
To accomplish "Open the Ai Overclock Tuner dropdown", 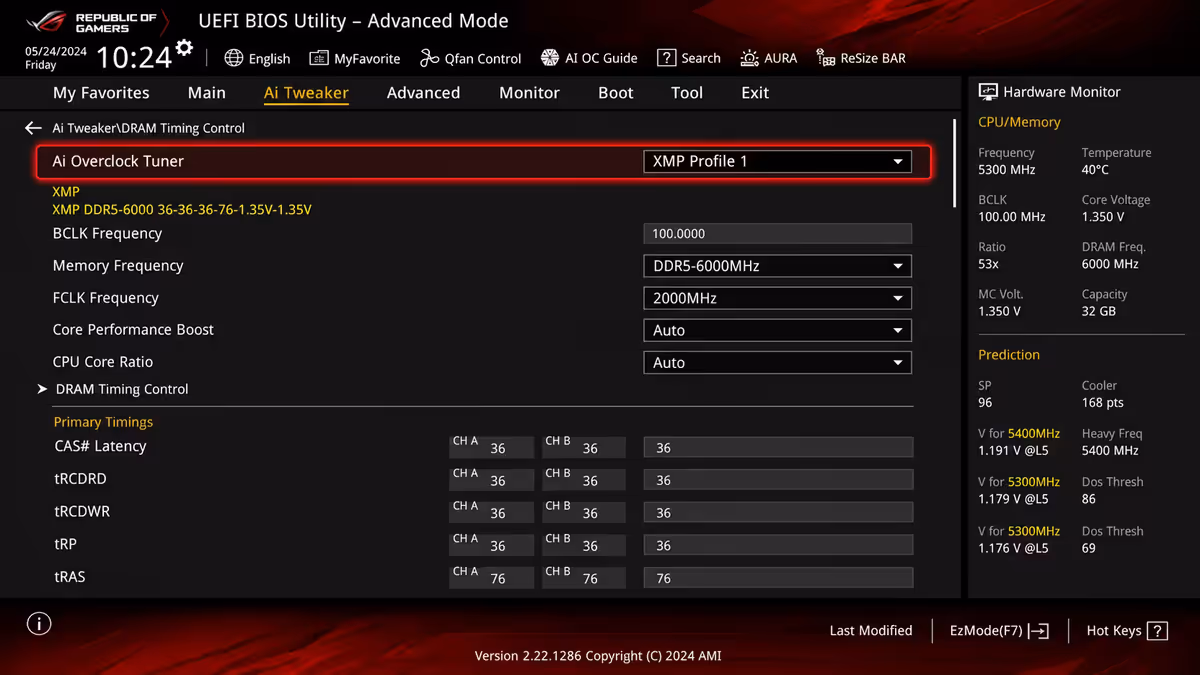I will (x=777, y=161).
